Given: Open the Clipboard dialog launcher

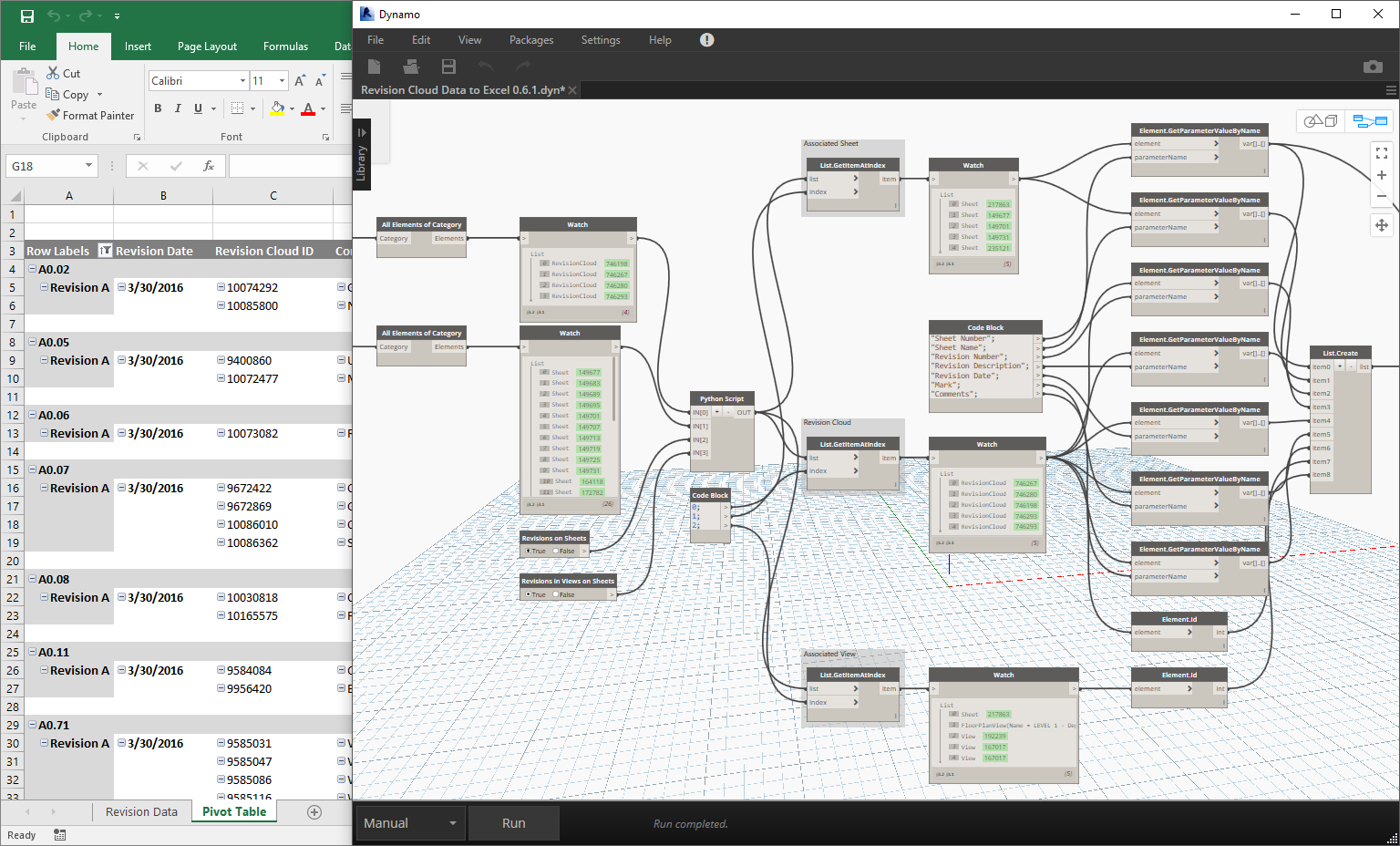Looking at the screenshot, I should [x=138, y=138].
